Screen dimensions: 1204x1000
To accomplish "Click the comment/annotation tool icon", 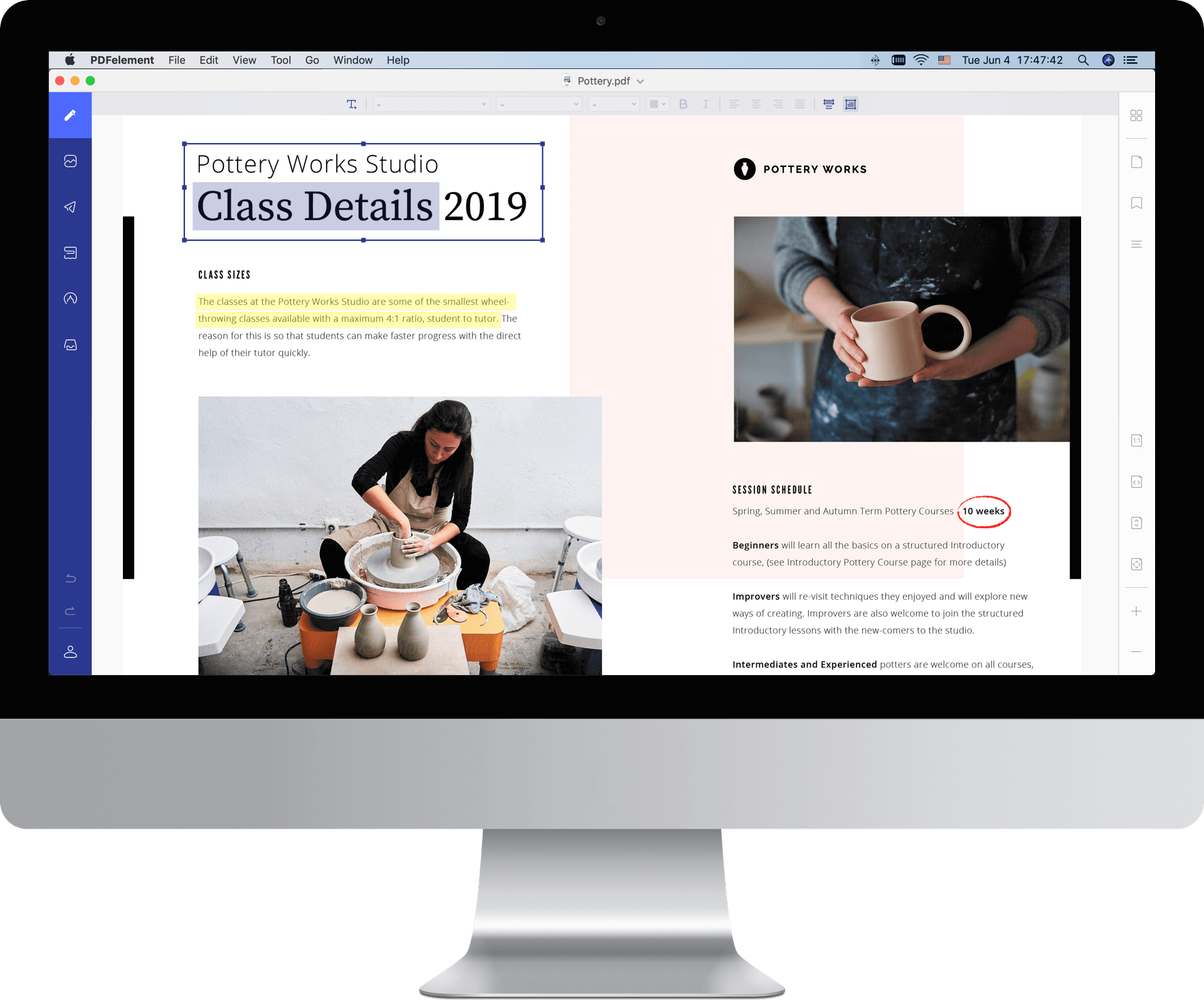I will [x=70, y=252].
